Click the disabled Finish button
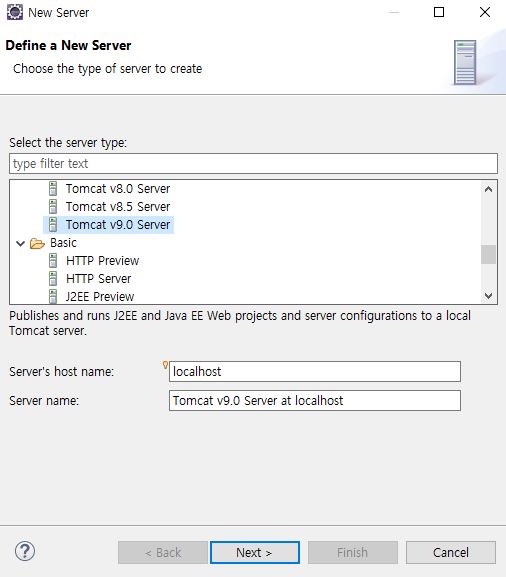 (353, 552)
